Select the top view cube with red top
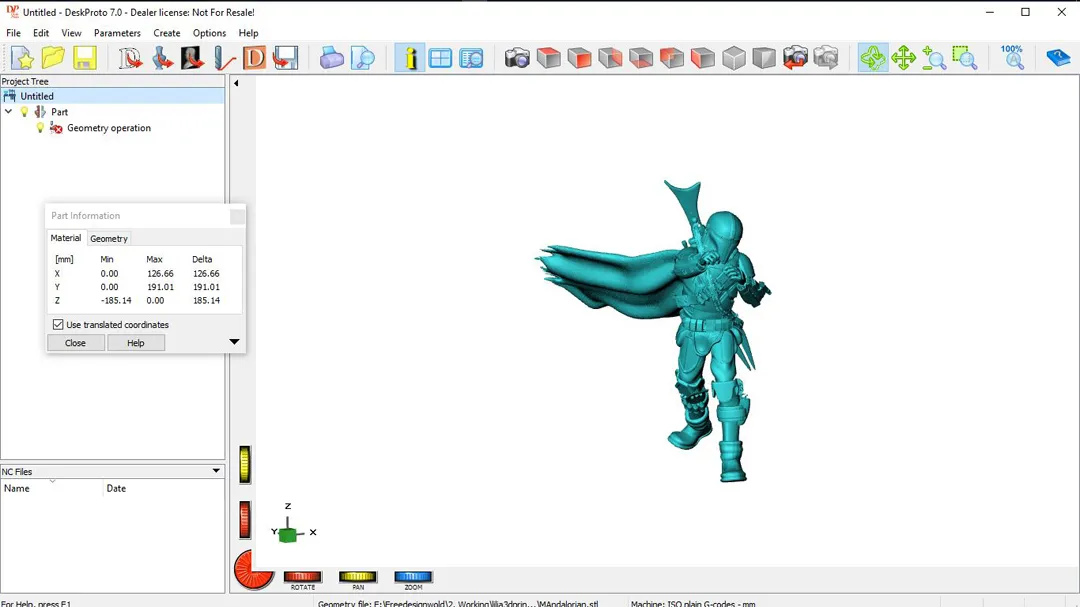1080x607 pixels. click(548, 59)
